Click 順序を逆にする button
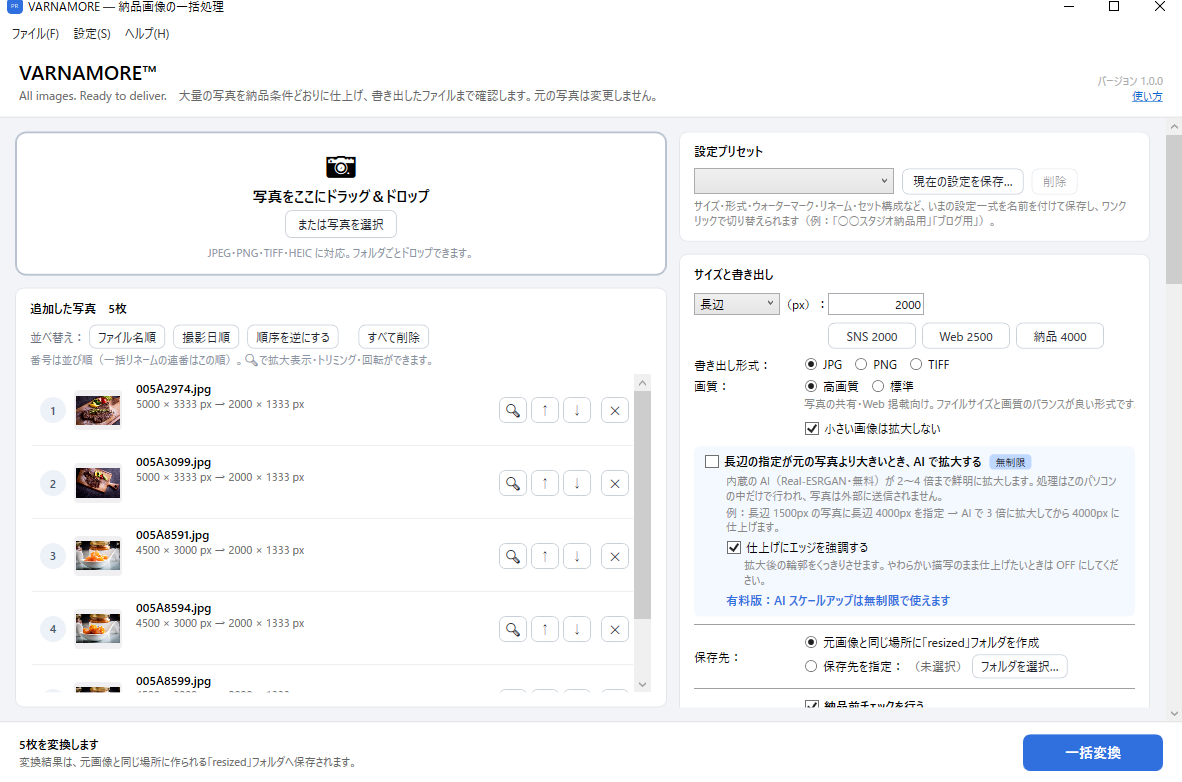 pos(293,337)
